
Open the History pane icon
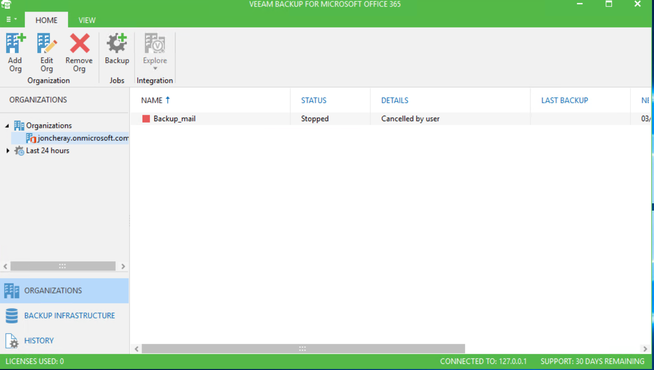click(x=12, y=341)
